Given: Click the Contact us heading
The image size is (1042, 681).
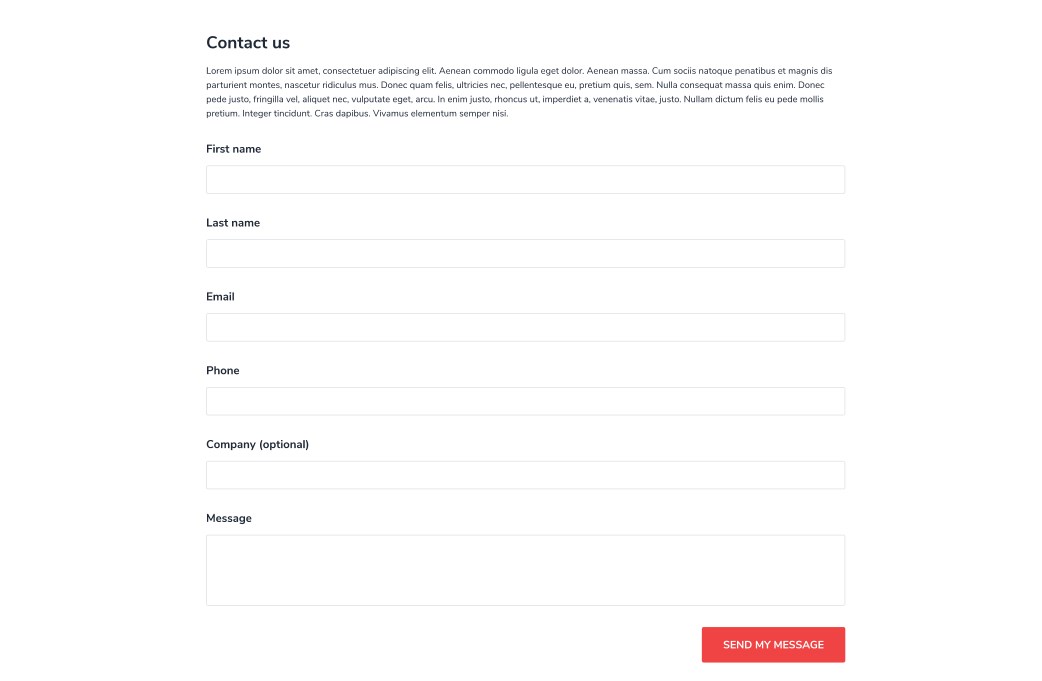Looking at the screenshot, I should click(x=248, y=43).
